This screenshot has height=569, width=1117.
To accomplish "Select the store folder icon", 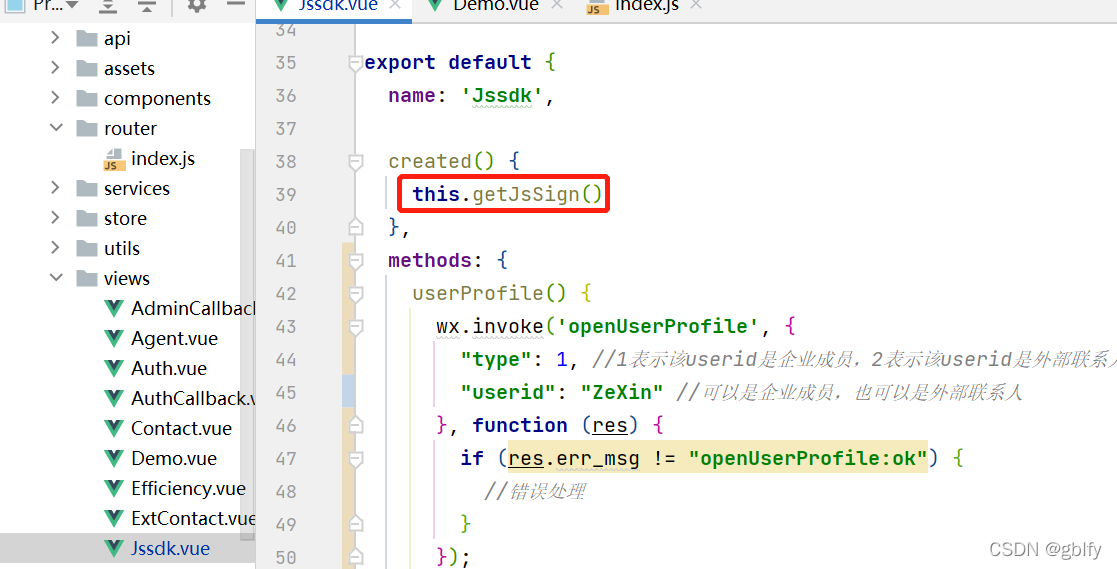I will 87,218.
